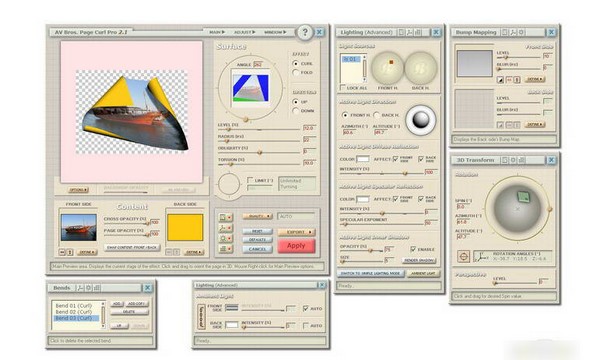Click the Cancel button

coord(258,249)
